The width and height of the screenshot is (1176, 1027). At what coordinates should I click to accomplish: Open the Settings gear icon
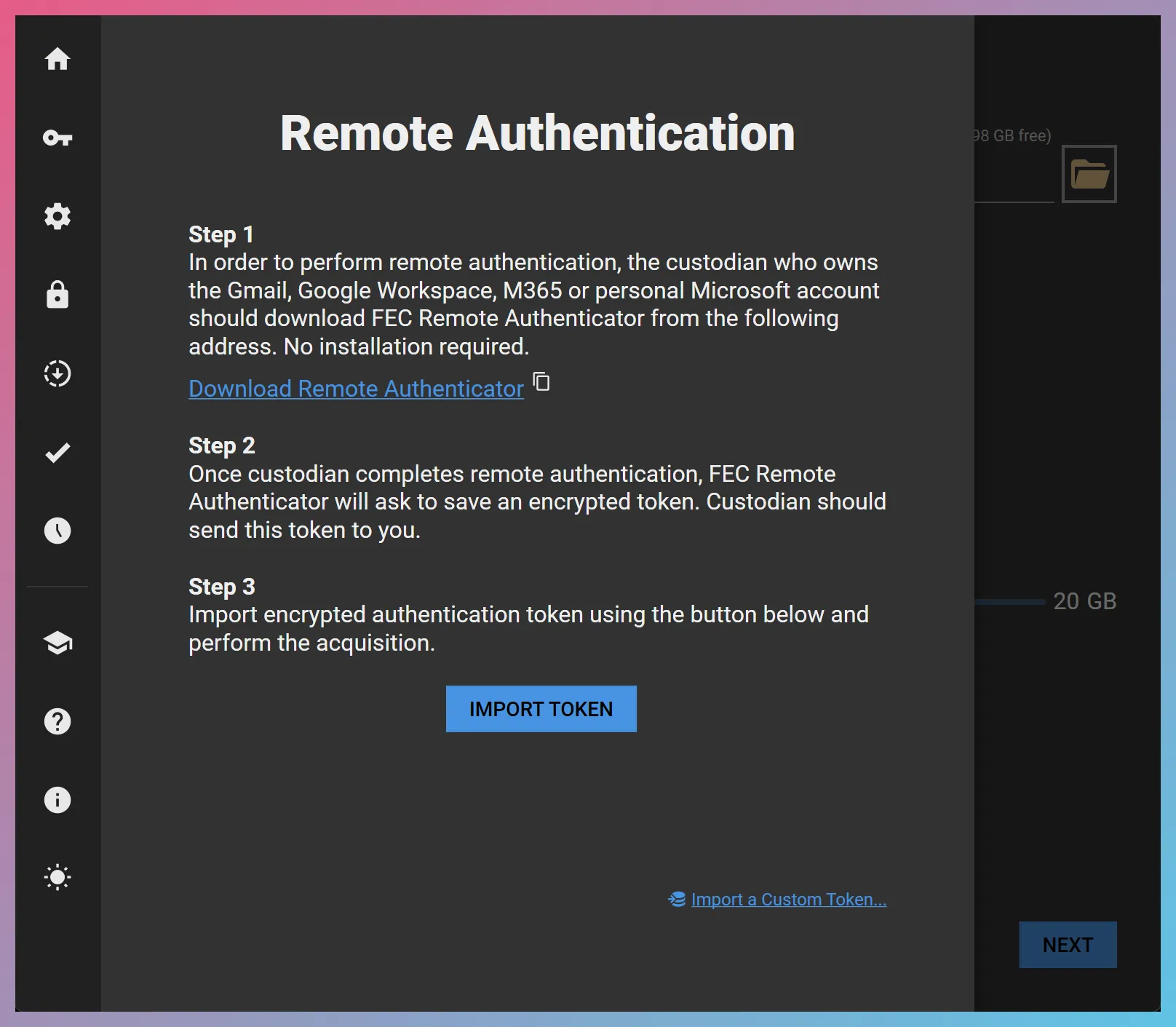pyautogui.click(x=57, y=216)
